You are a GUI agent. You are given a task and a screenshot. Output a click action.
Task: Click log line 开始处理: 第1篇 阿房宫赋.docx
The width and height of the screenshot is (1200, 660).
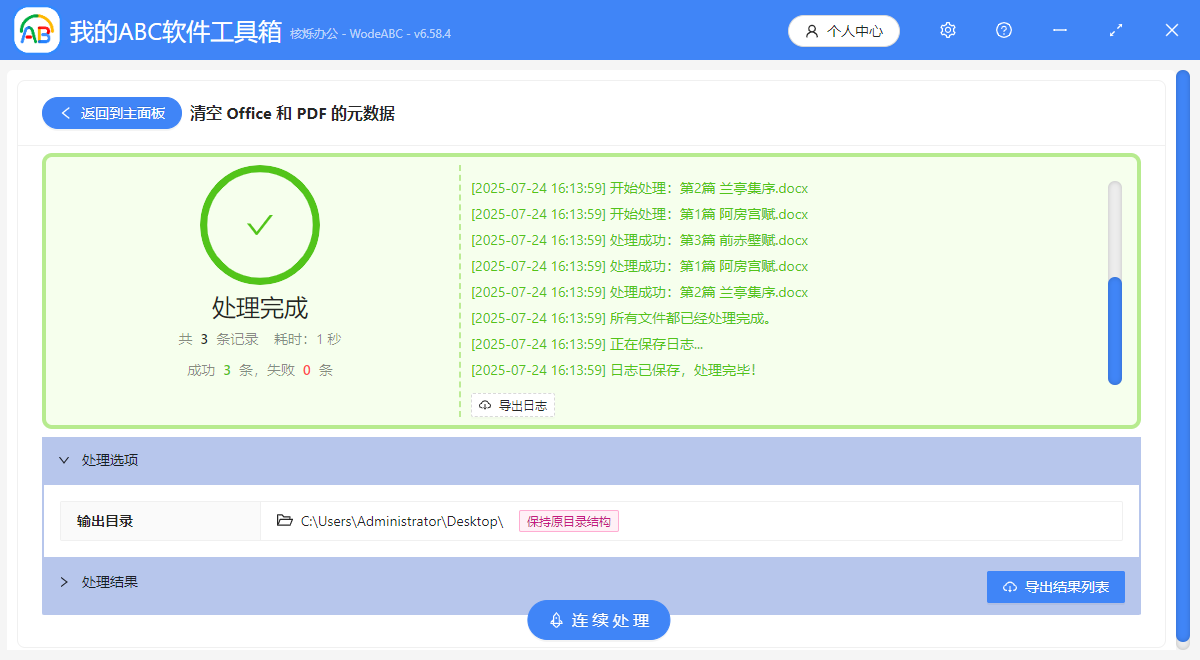click(639, 214)
